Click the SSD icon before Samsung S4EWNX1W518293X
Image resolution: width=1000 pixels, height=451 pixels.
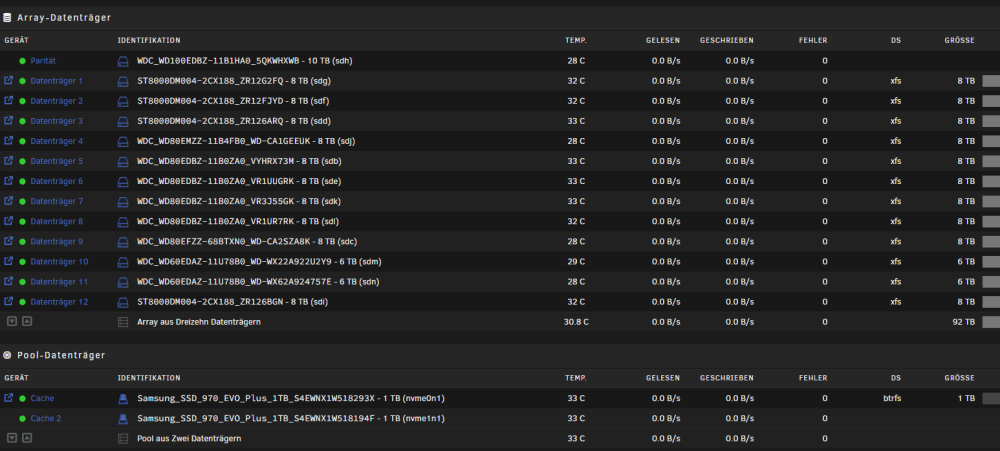[x=123, y=399]
